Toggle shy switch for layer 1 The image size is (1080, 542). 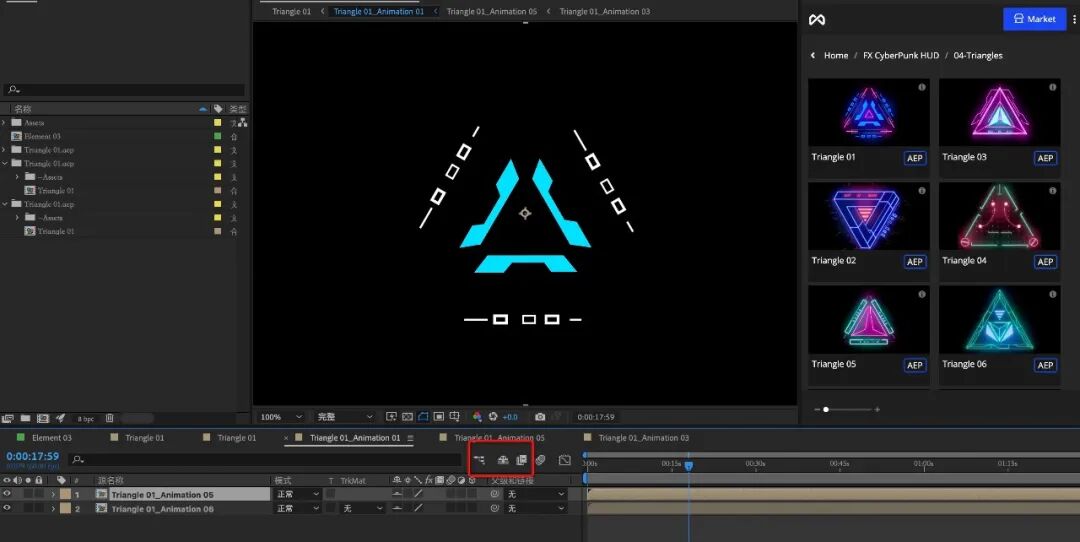point(397,494)
